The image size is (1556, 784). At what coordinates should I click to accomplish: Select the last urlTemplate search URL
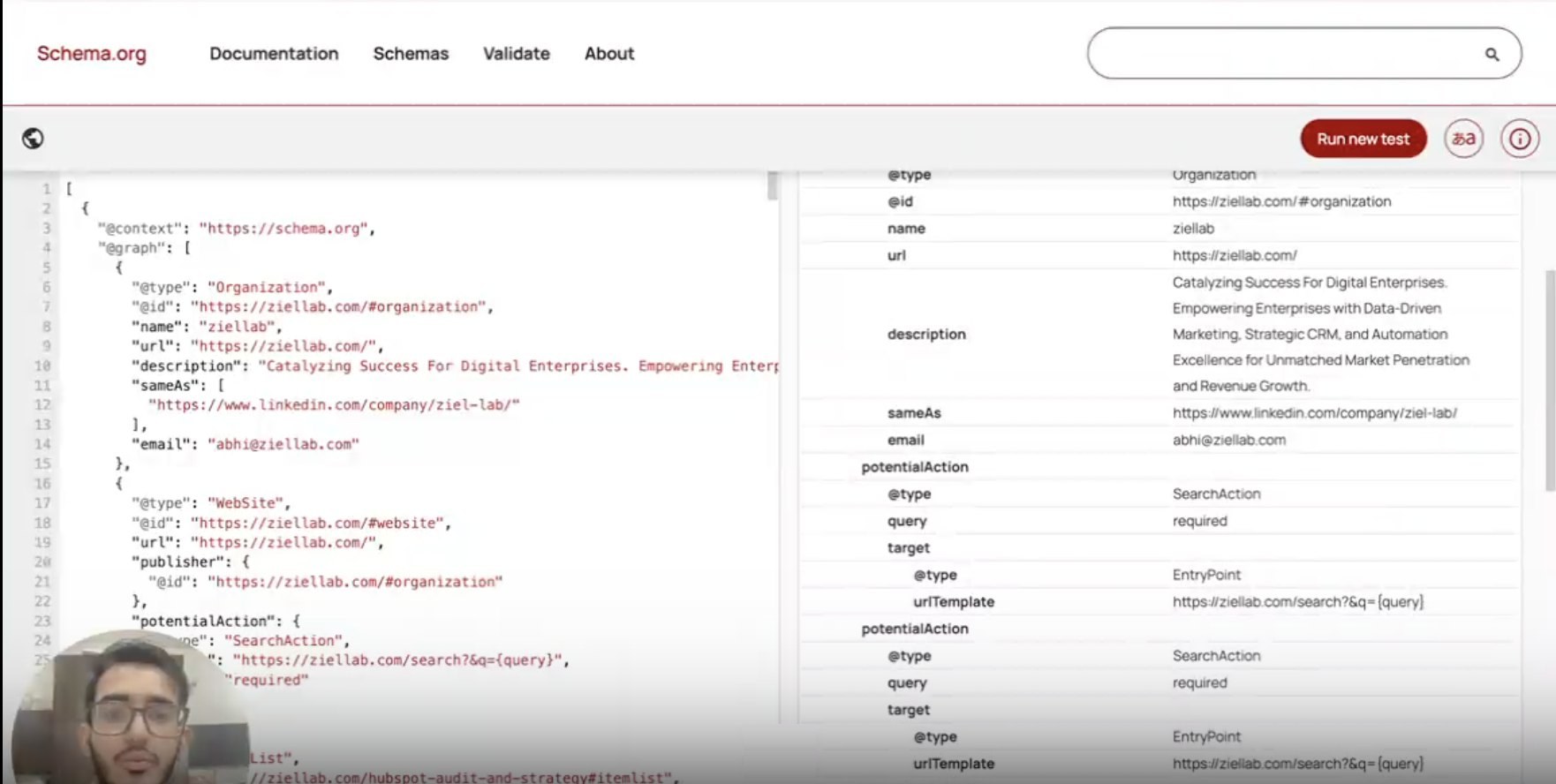[1298, 764]
